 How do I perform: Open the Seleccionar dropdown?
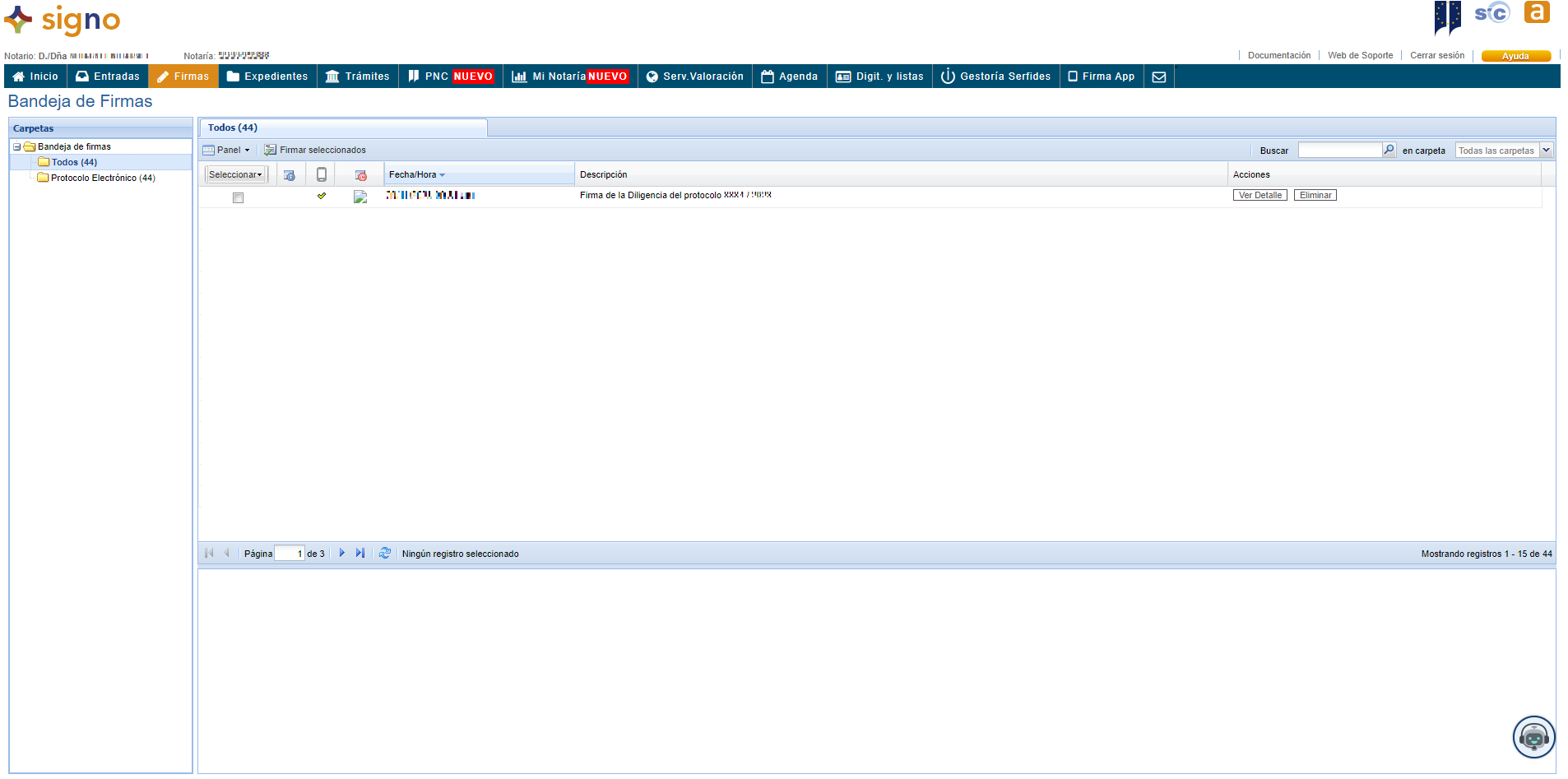(235, 174)
